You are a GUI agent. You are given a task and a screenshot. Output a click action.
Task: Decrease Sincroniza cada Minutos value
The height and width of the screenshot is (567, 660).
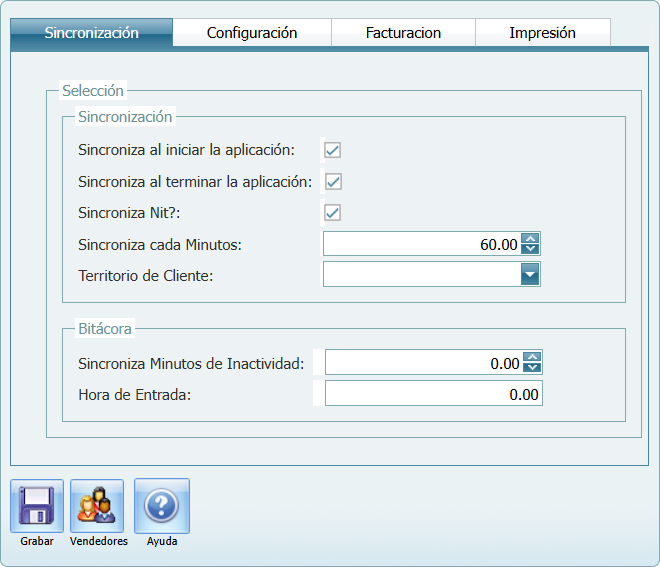point(530,248)
